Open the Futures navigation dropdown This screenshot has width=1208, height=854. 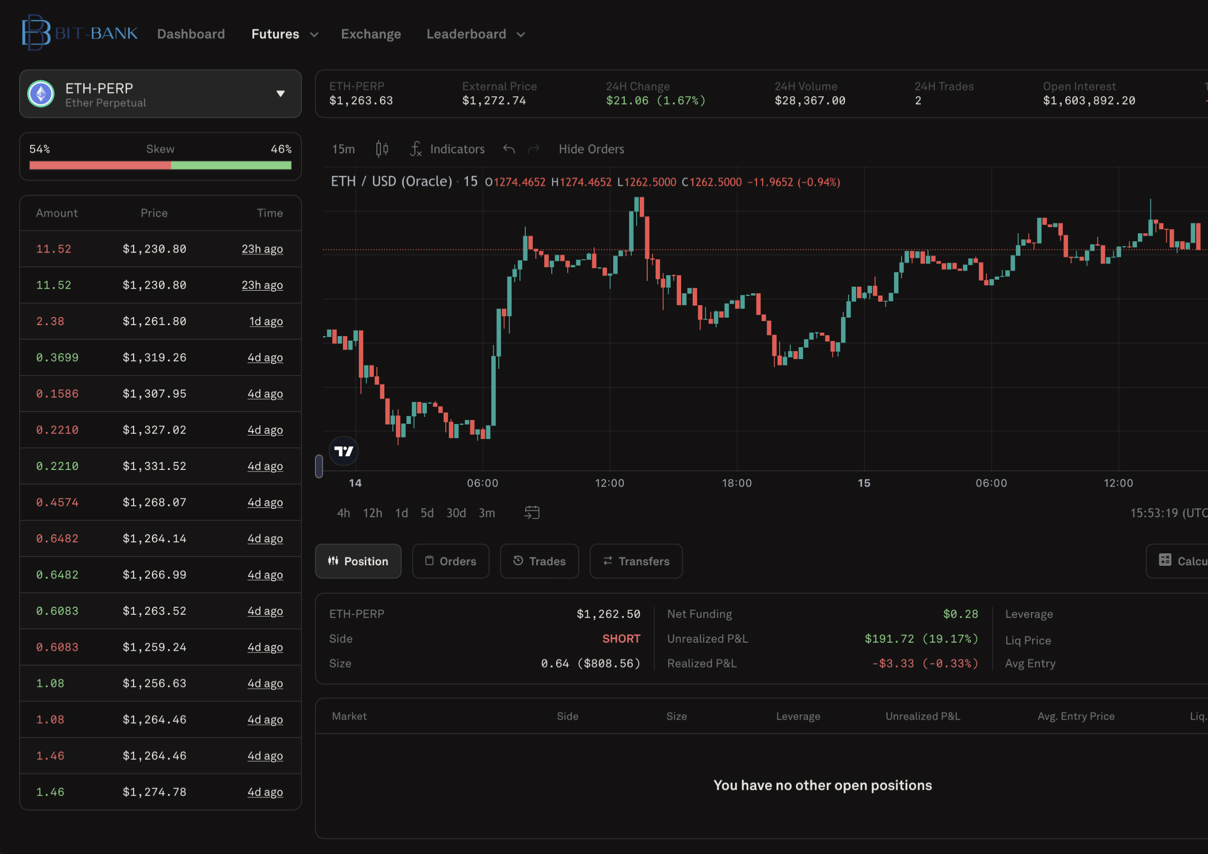click(x=284, y=33)
